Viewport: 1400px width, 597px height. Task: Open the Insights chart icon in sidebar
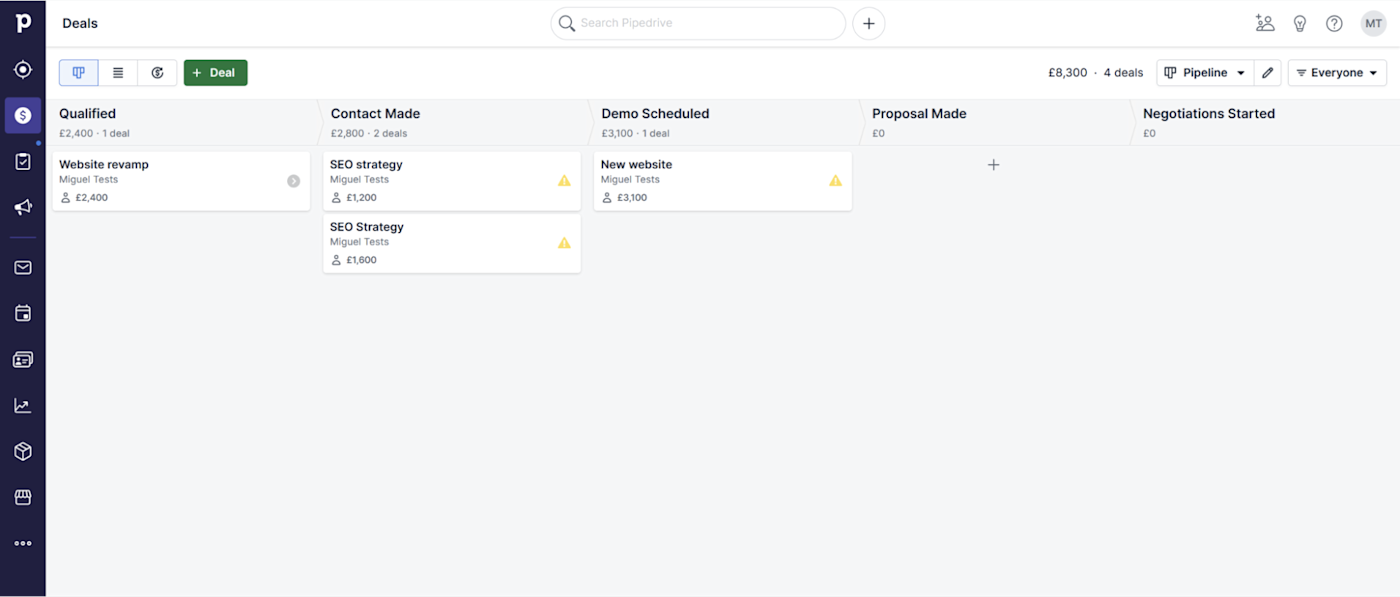[22, 406]
